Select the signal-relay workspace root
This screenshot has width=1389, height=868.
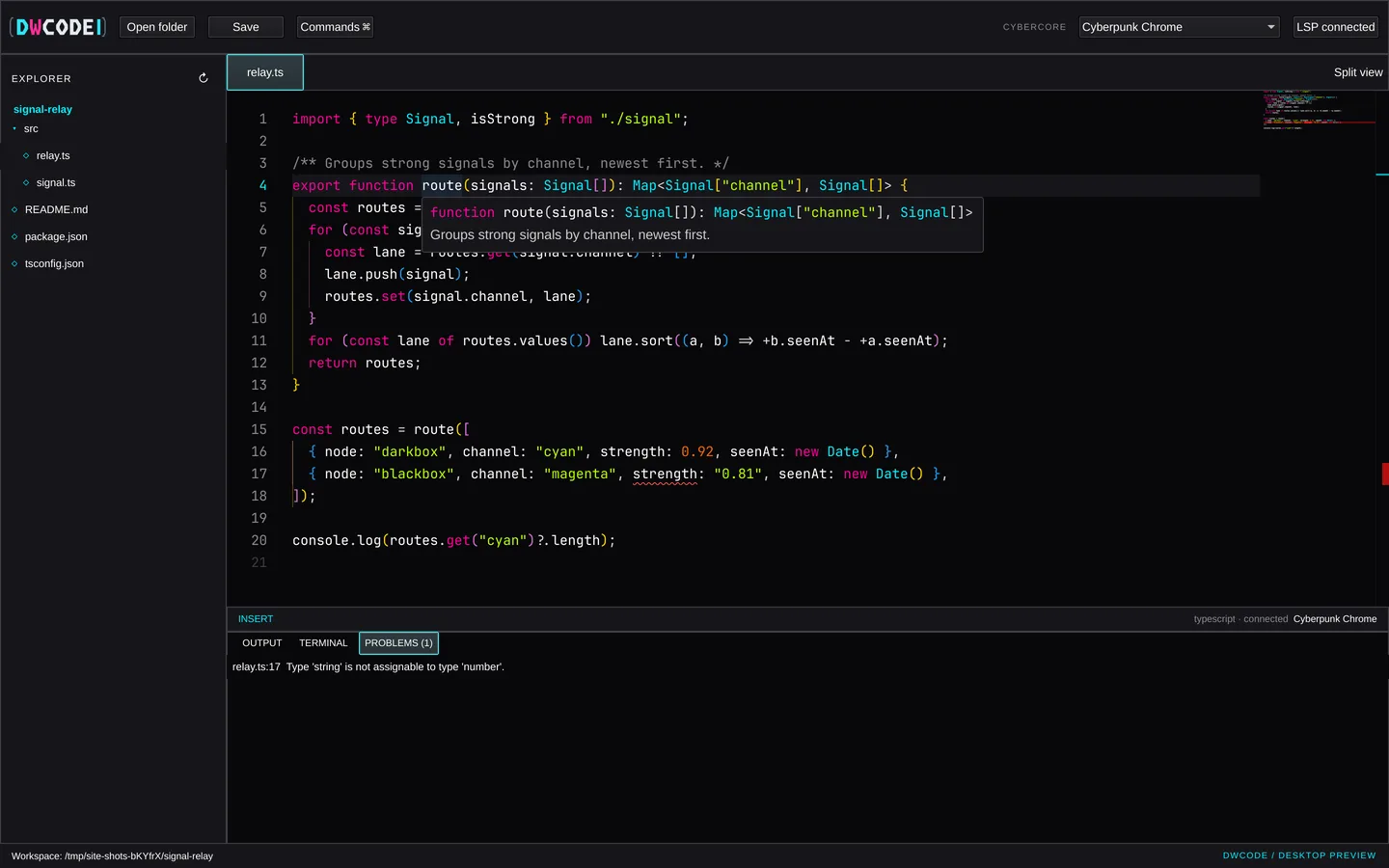[x=42, y=109]
